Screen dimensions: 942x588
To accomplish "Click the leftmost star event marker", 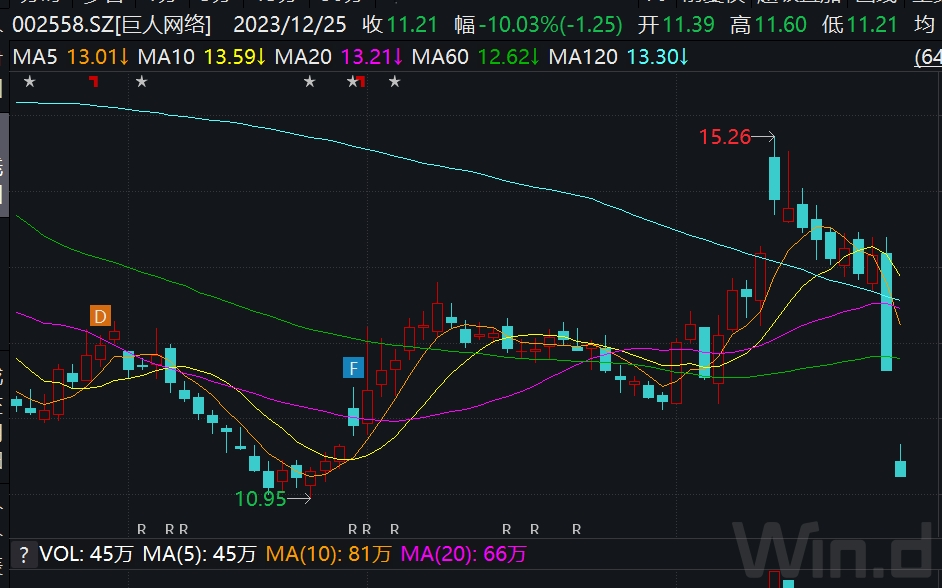I will (x=29, y=81).
